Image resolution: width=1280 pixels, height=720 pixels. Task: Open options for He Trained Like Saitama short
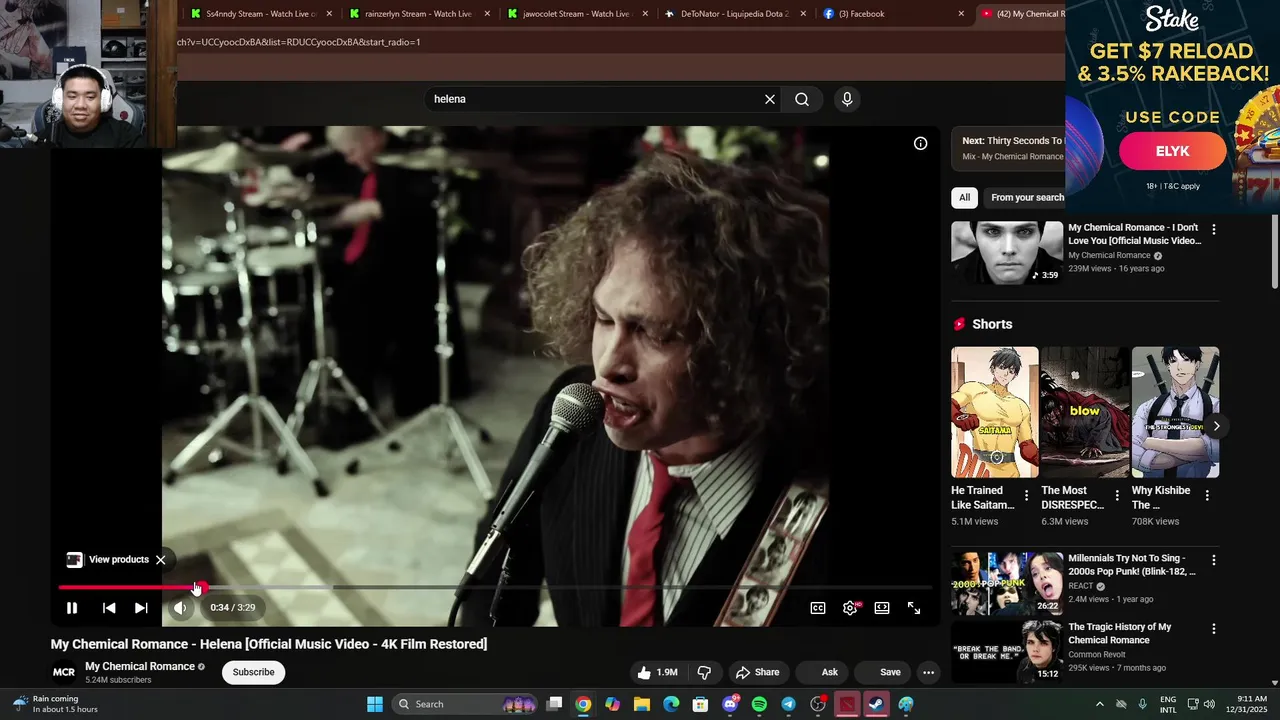point(1026,496)
